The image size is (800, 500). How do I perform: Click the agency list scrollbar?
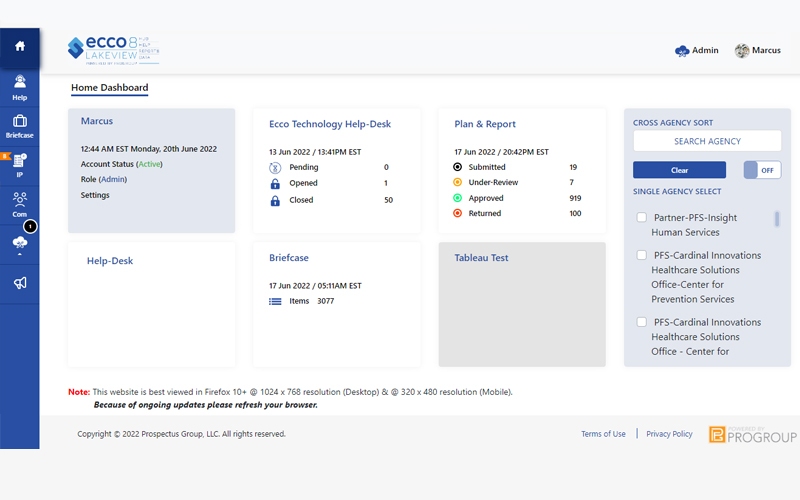[x=777, y=219]
